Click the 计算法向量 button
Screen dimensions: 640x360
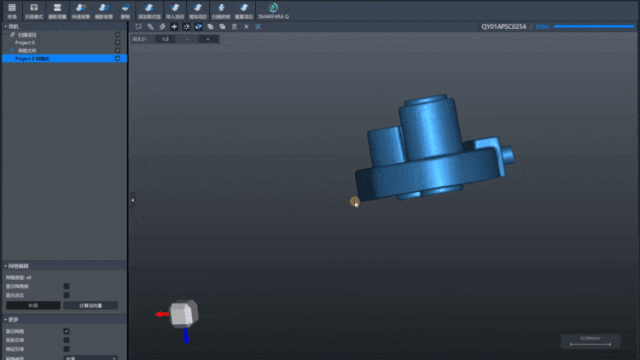coord(91,305)
